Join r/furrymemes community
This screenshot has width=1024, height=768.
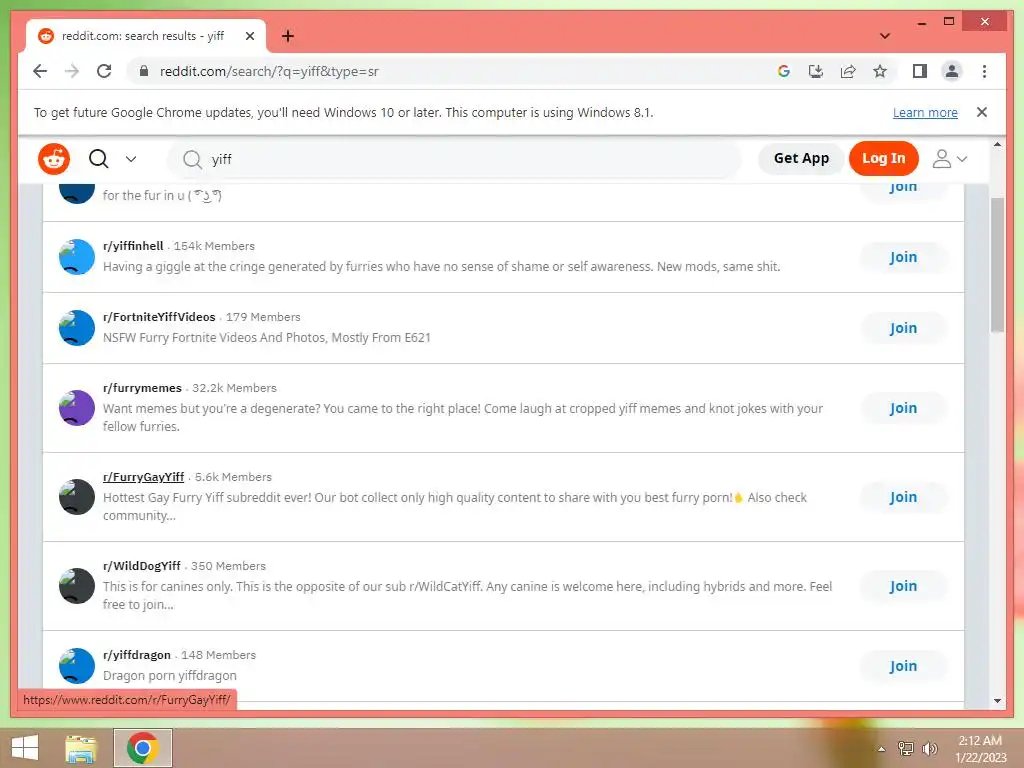point(903,408)
